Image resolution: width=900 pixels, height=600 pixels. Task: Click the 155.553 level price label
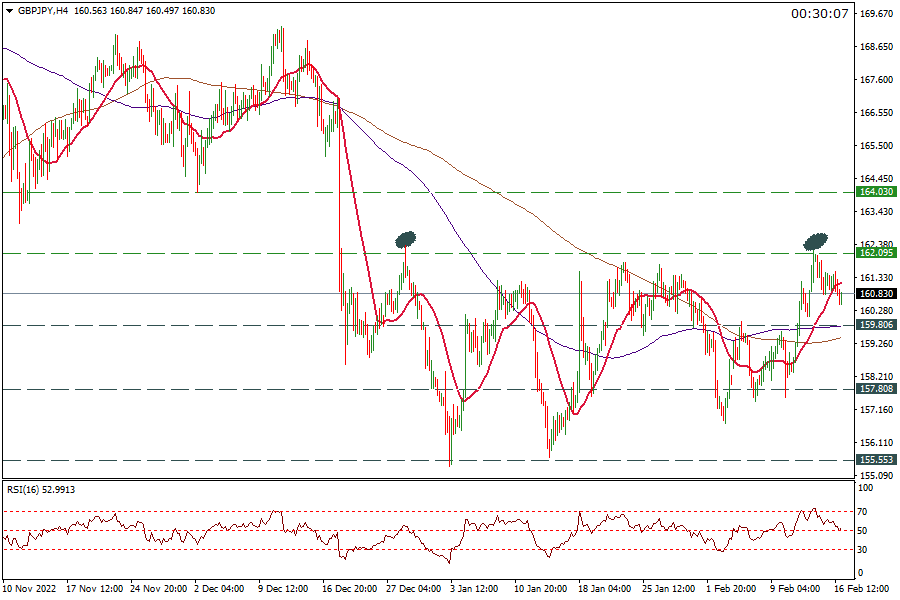pyautogui.click(x=876, y=460)
